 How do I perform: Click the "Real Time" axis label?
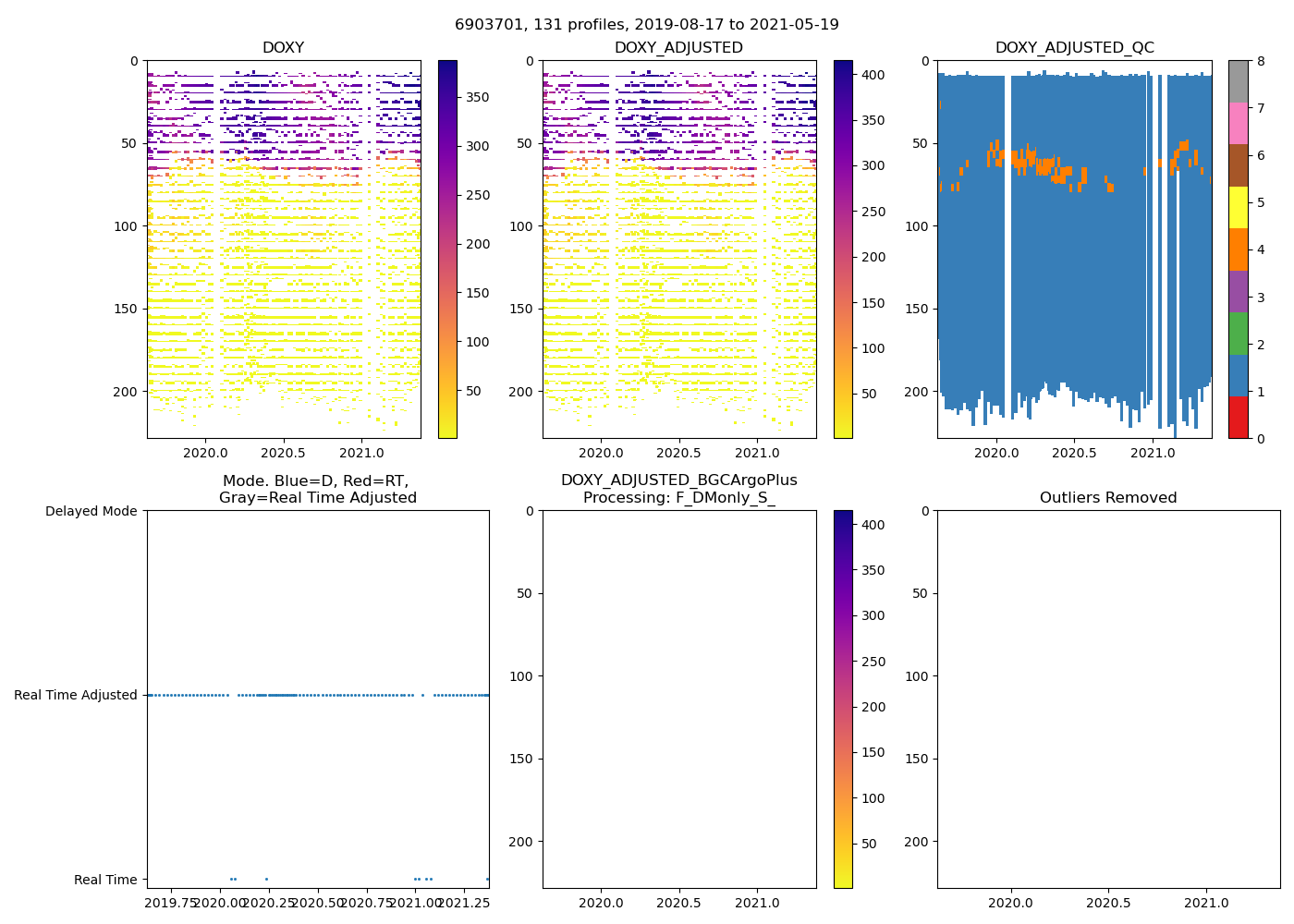105,880
